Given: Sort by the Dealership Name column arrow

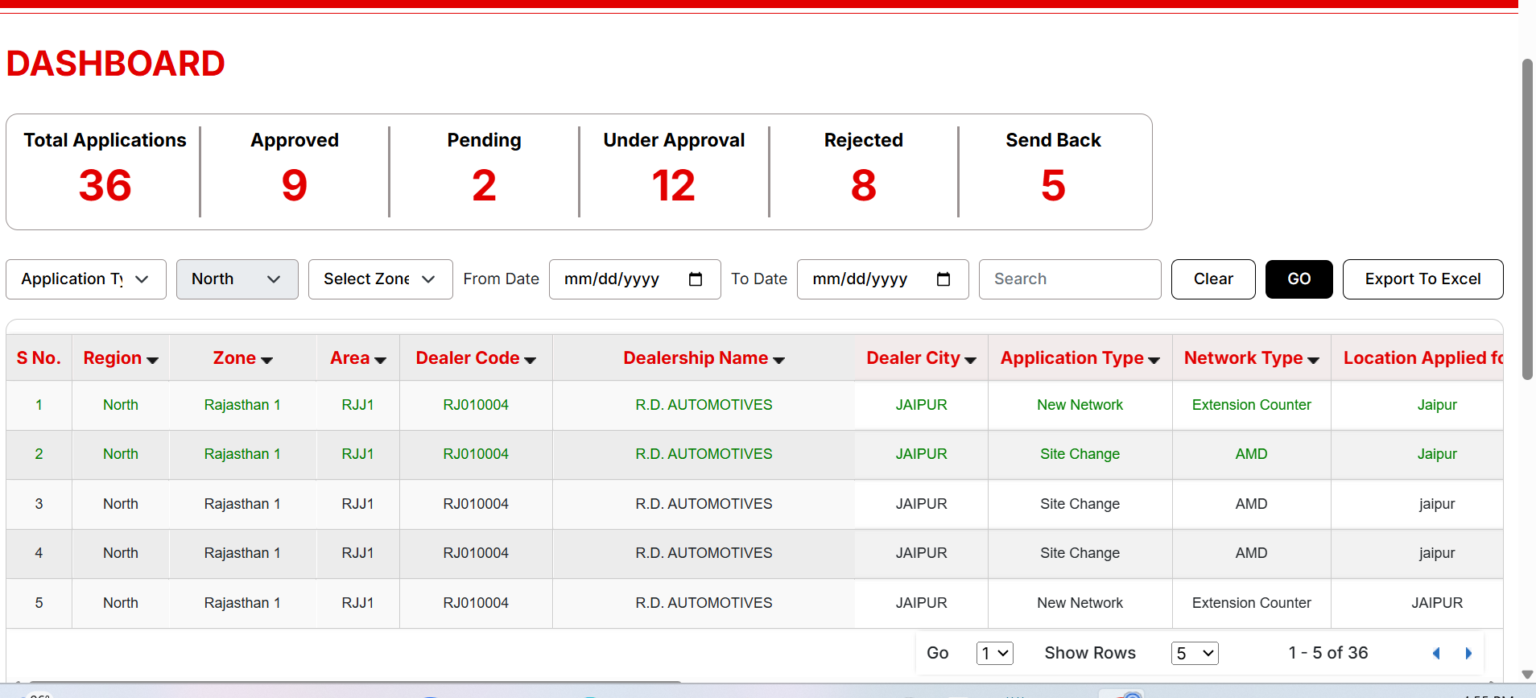Looking at the screenshot, I should (x=779, y=360).
